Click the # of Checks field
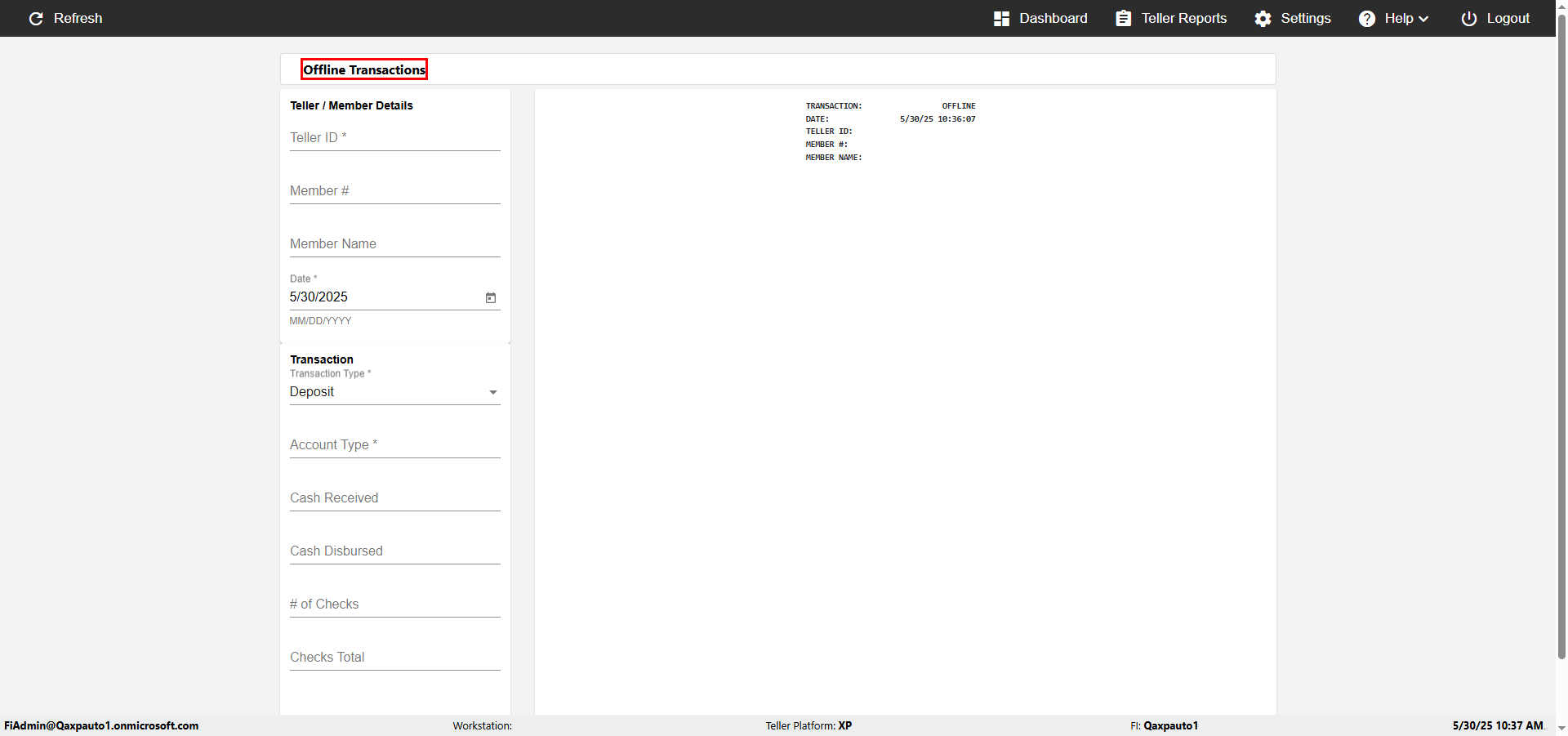Screen dimensions: 1568x736 [x=394, y=604]
